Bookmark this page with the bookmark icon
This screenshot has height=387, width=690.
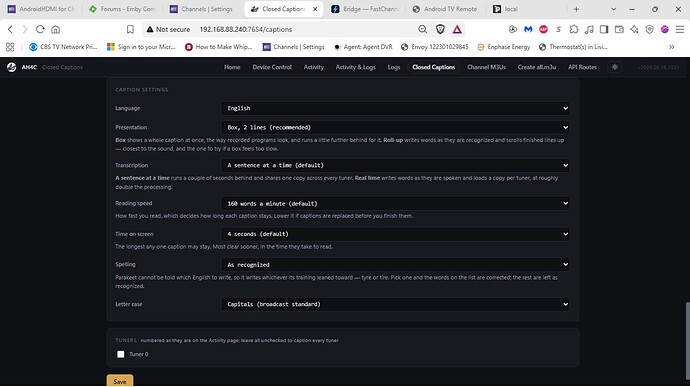[130, 29]
